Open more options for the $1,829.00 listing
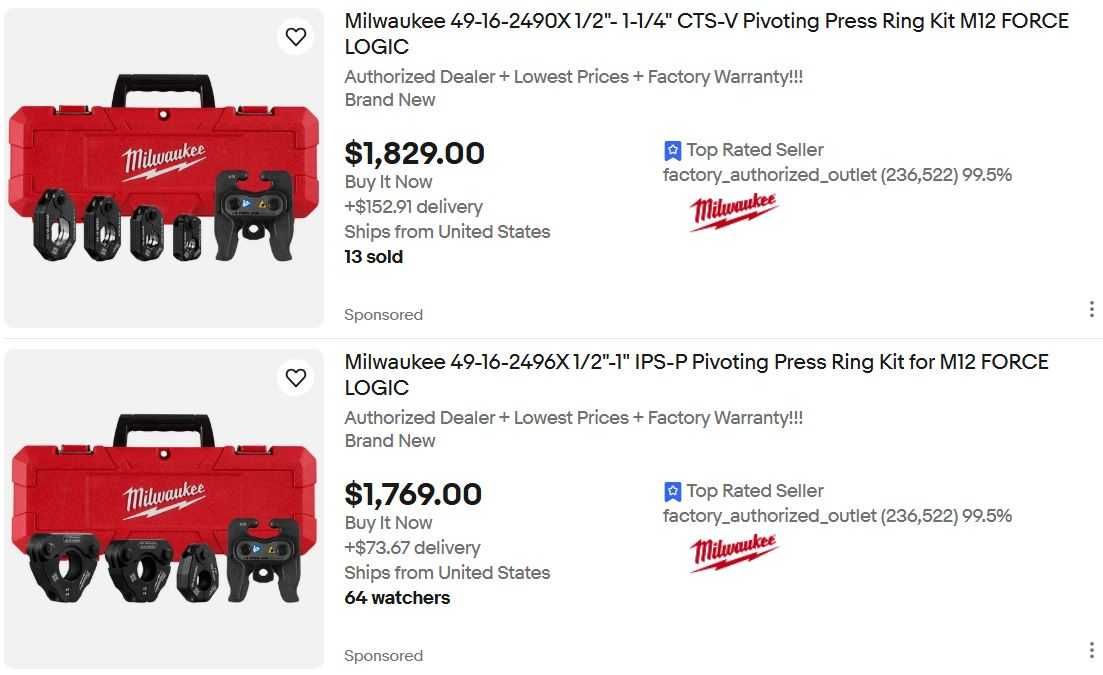Image resolution: width=1103 pixels, height=675 pixels. [1091, 309]
